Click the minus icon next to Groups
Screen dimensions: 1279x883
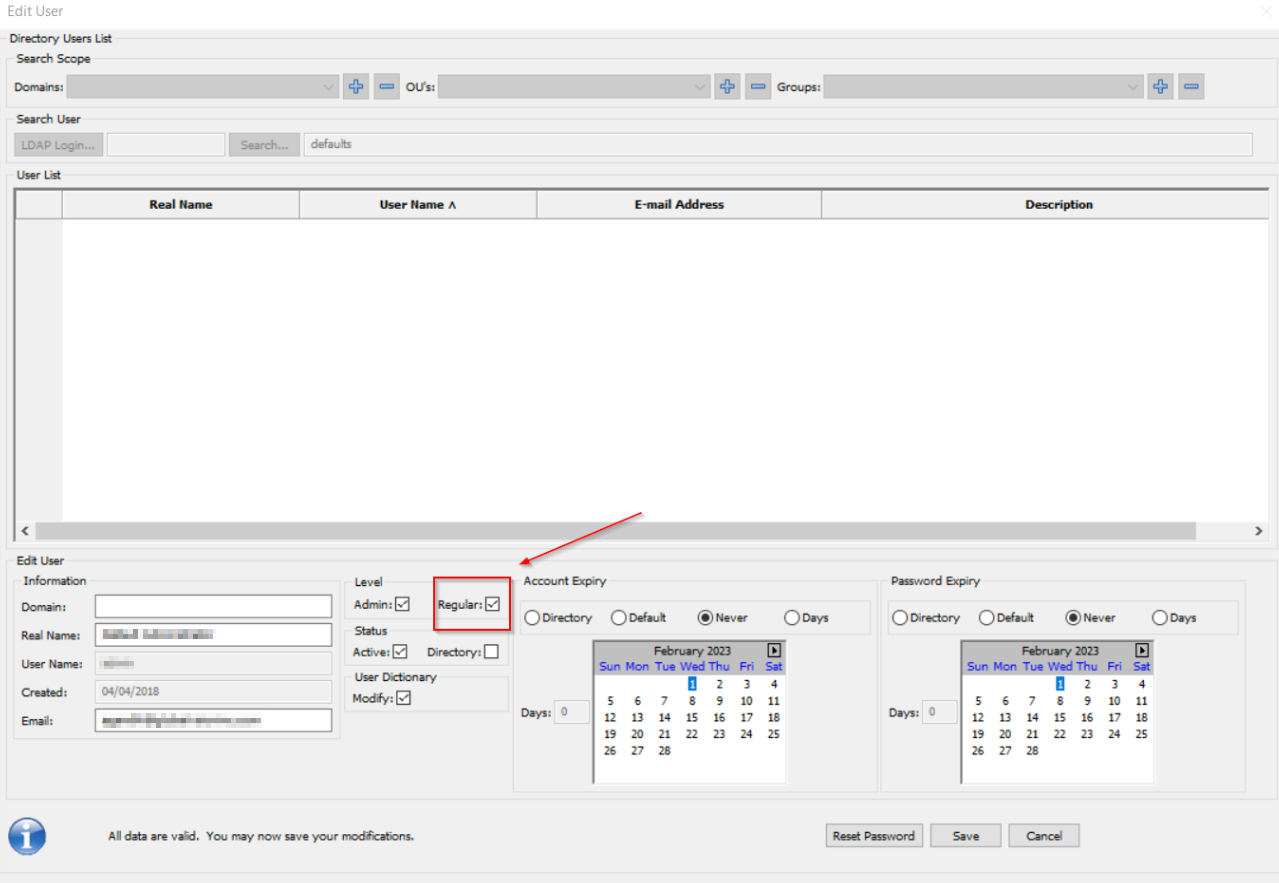click(1190, 87)
